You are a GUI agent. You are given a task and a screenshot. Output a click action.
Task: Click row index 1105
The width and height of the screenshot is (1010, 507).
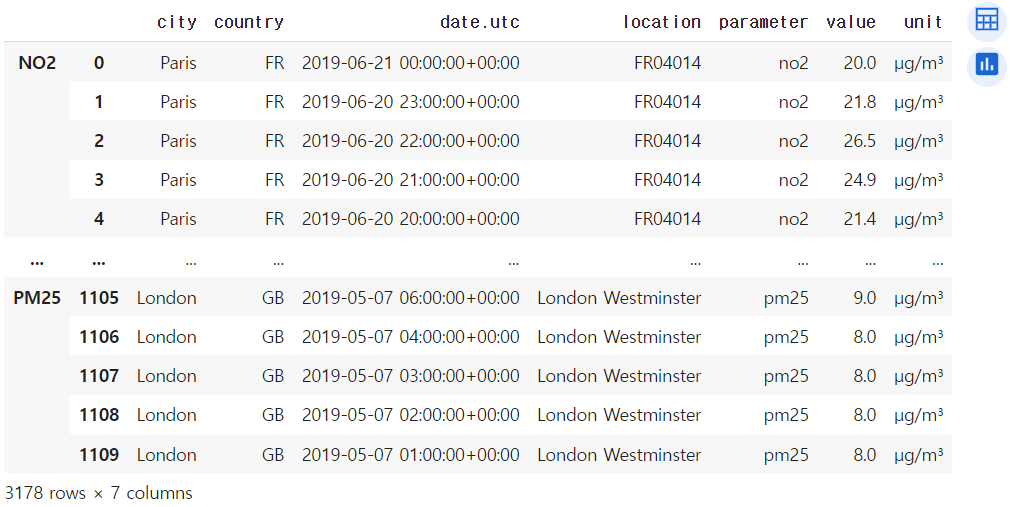(99, 298)
